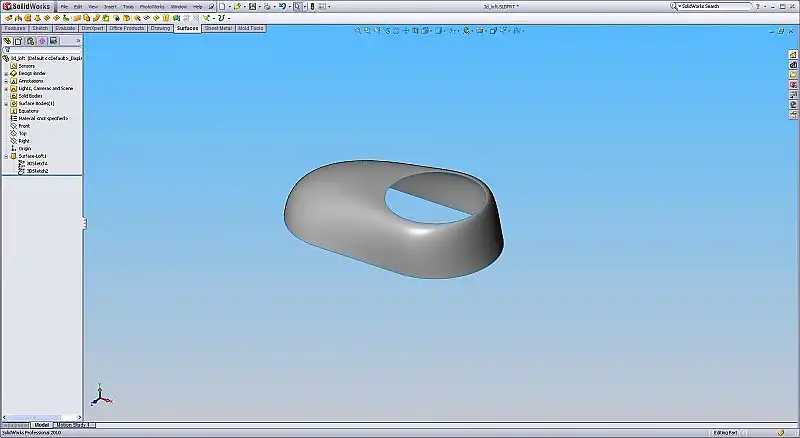This screenshot has width=800, height=438.
Task: Expand the Design Binder tree node
Action: point(6,73)
